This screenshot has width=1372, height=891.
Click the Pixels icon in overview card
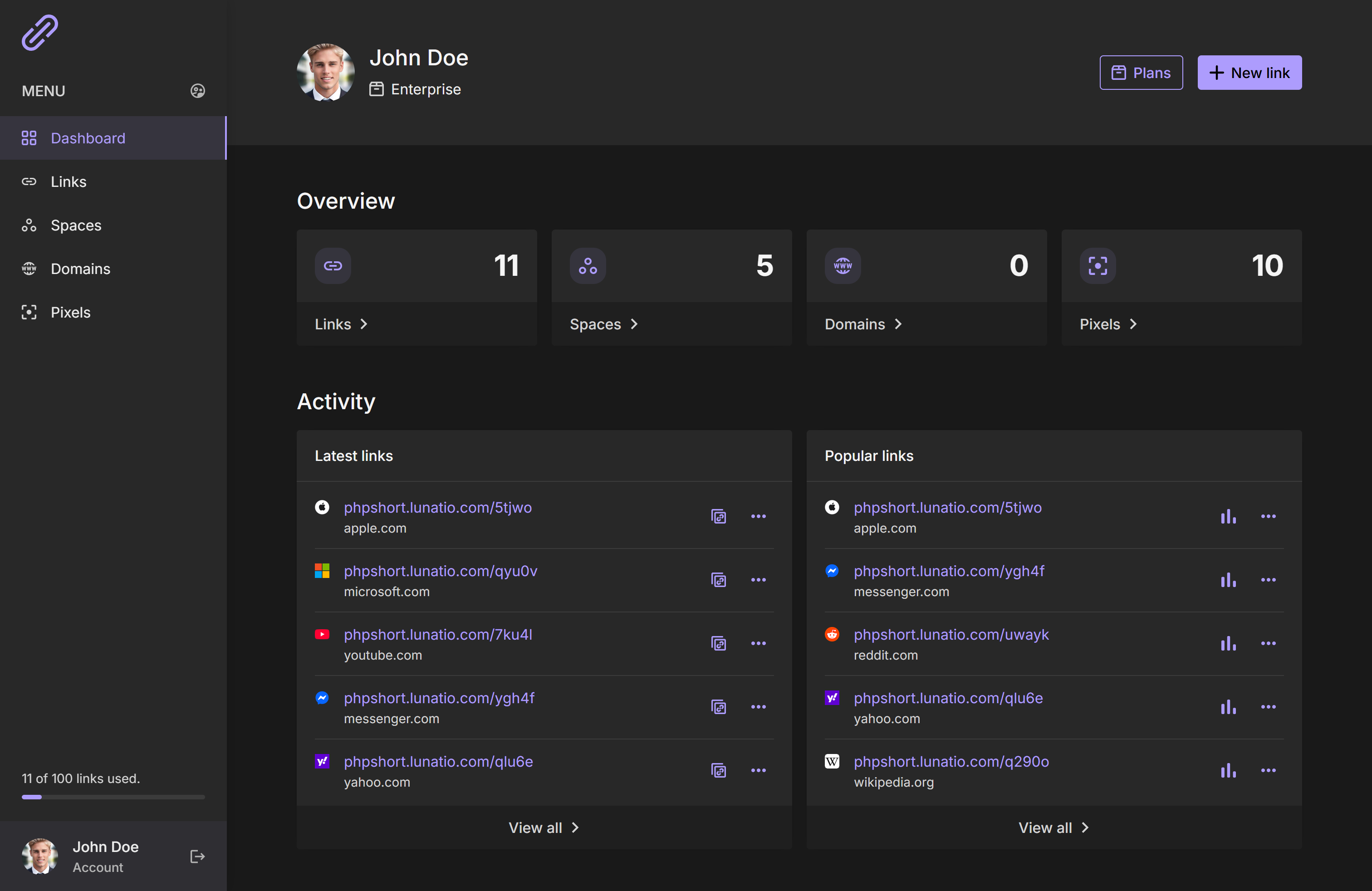tap(1098, 266)
